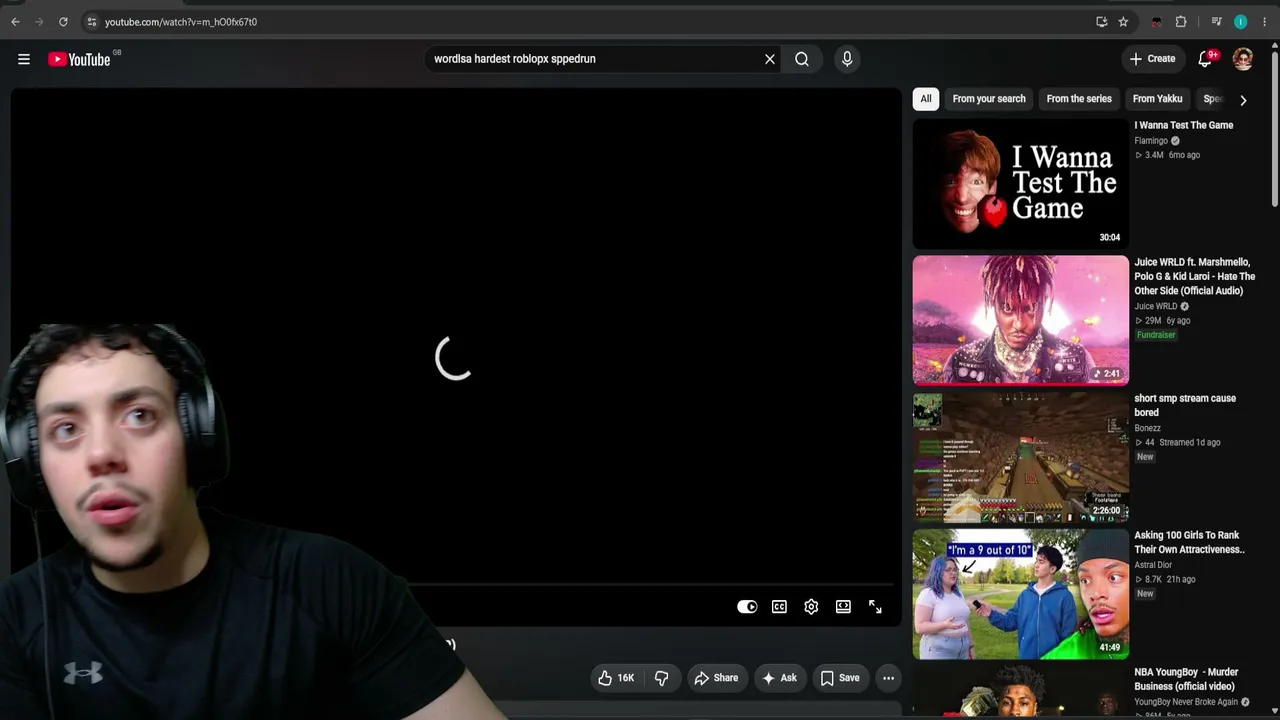
Task: Start voice search with the microphone
Action: (x=847, y=59)
